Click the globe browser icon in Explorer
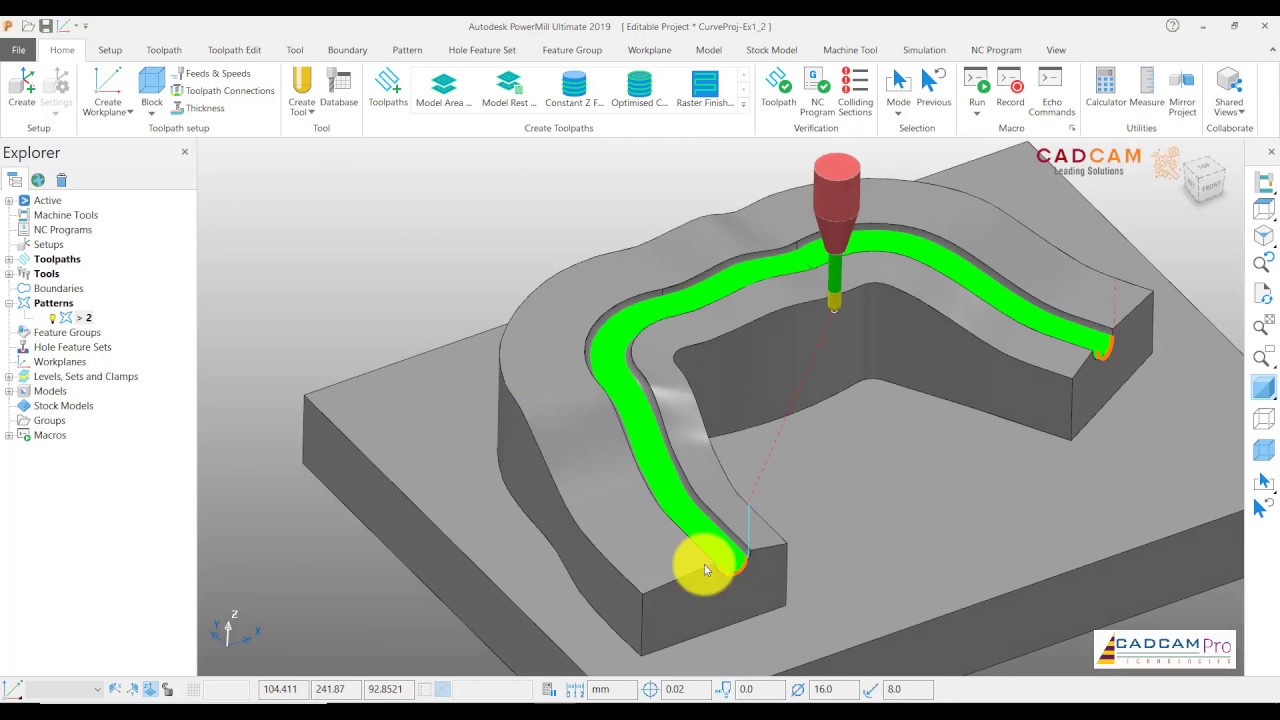 point(38,180)
